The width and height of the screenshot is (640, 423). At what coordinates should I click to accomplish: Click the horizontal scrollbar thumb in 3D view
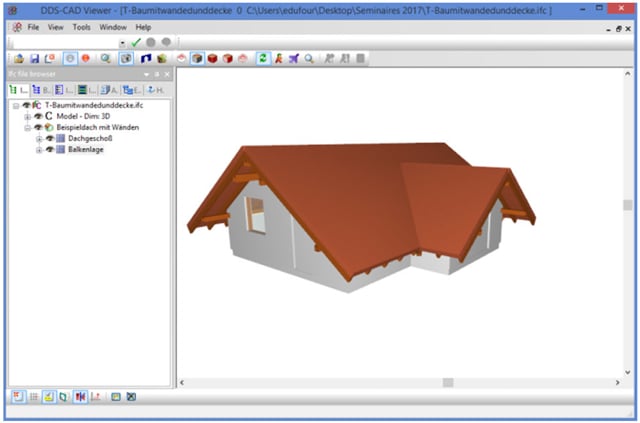pos(448,383)
